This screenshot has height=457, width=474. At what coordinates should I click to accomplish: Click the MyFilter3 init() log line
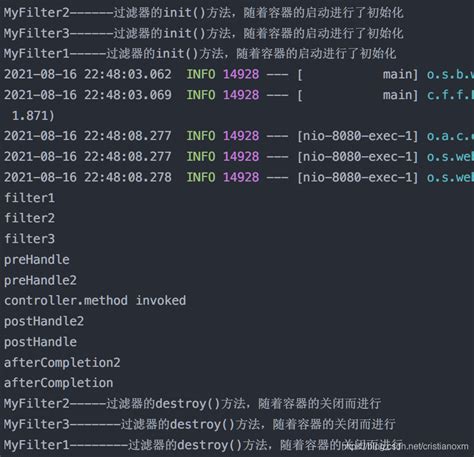[204, 33]
